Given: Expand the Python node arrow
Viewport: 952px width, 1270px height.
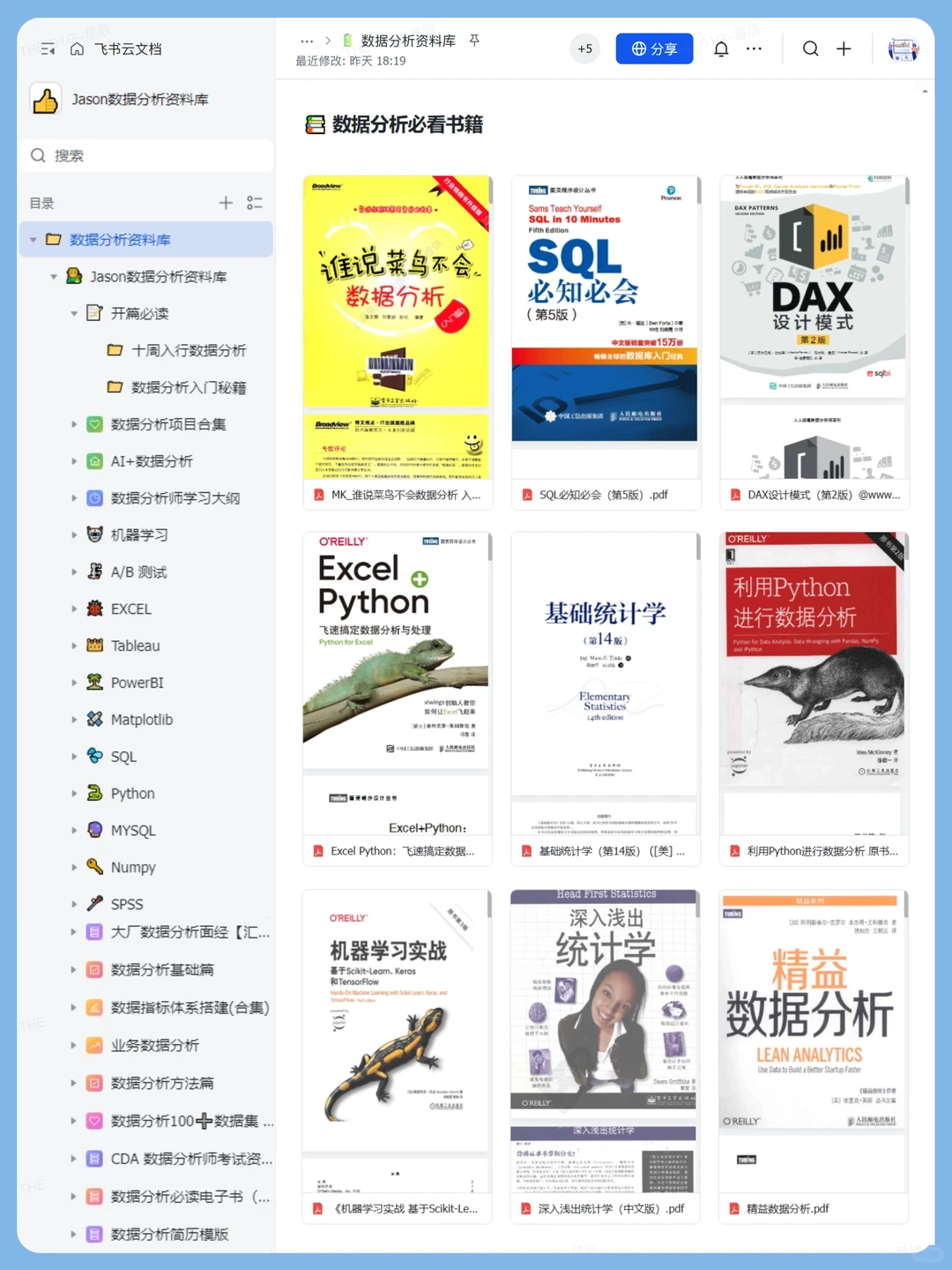Looking at the screenshot, I should click(74, 794).
